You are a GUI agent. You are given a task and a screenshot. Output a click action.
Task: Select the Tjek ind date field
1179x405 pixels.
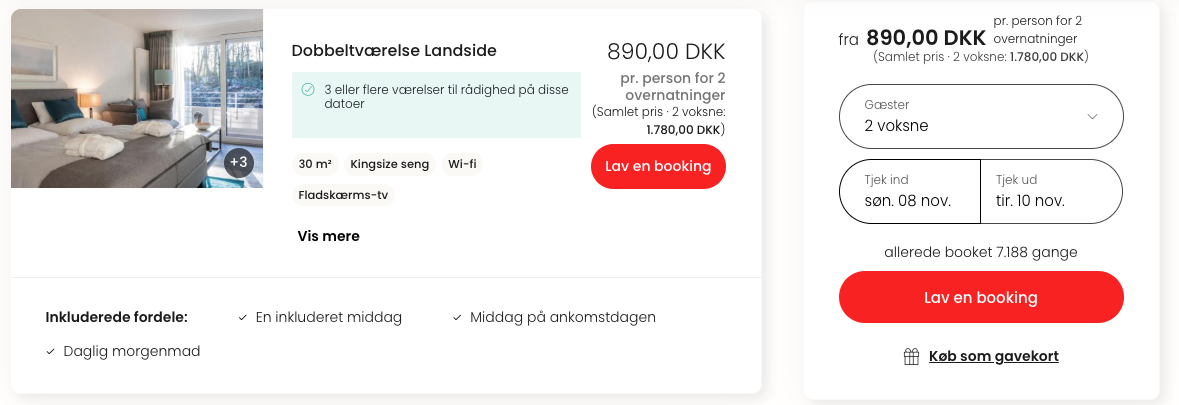pos(910,192)
